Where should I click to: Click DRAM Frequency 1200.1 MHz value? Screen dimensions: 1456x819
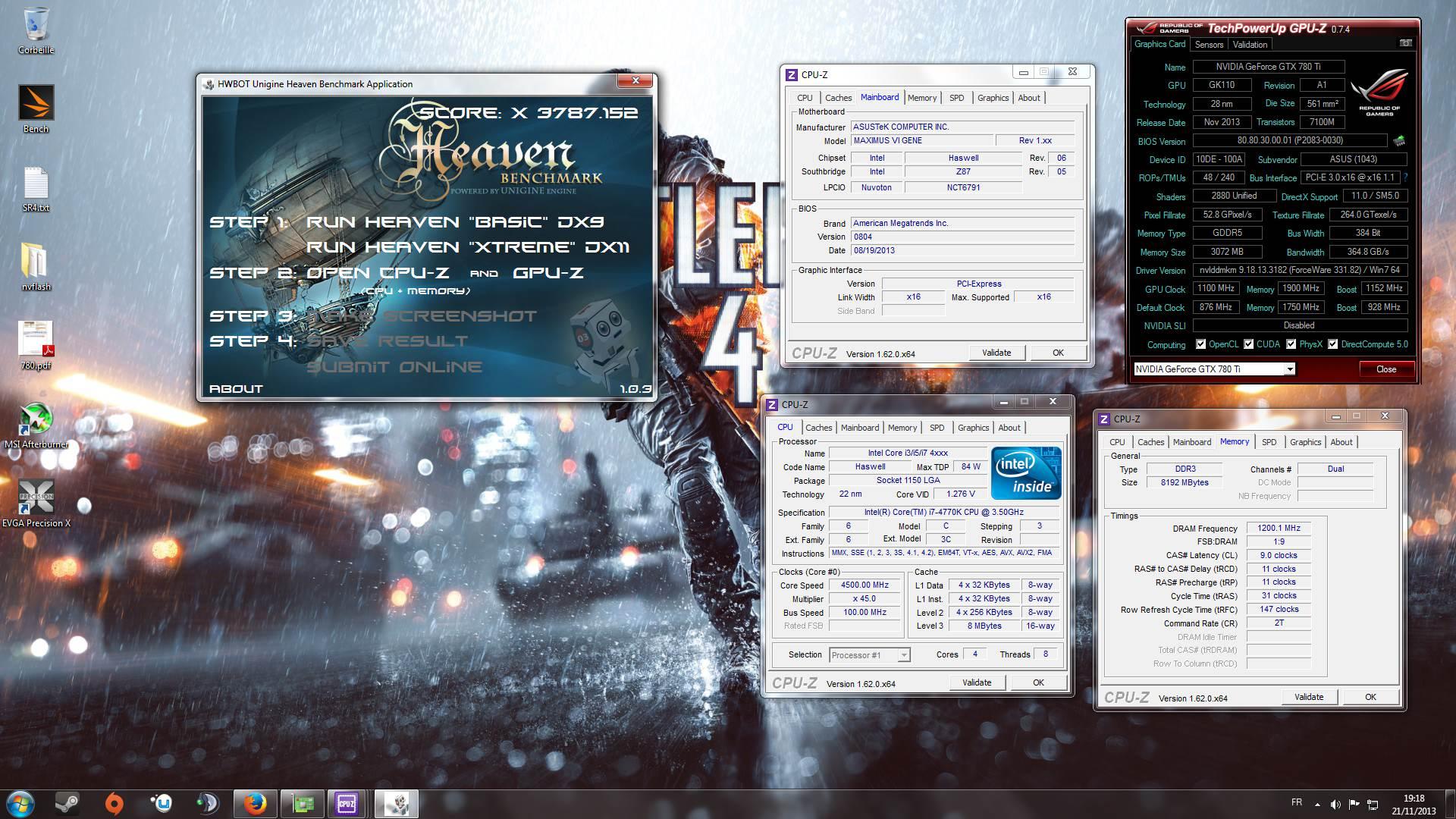click(x=1279, y=529)
